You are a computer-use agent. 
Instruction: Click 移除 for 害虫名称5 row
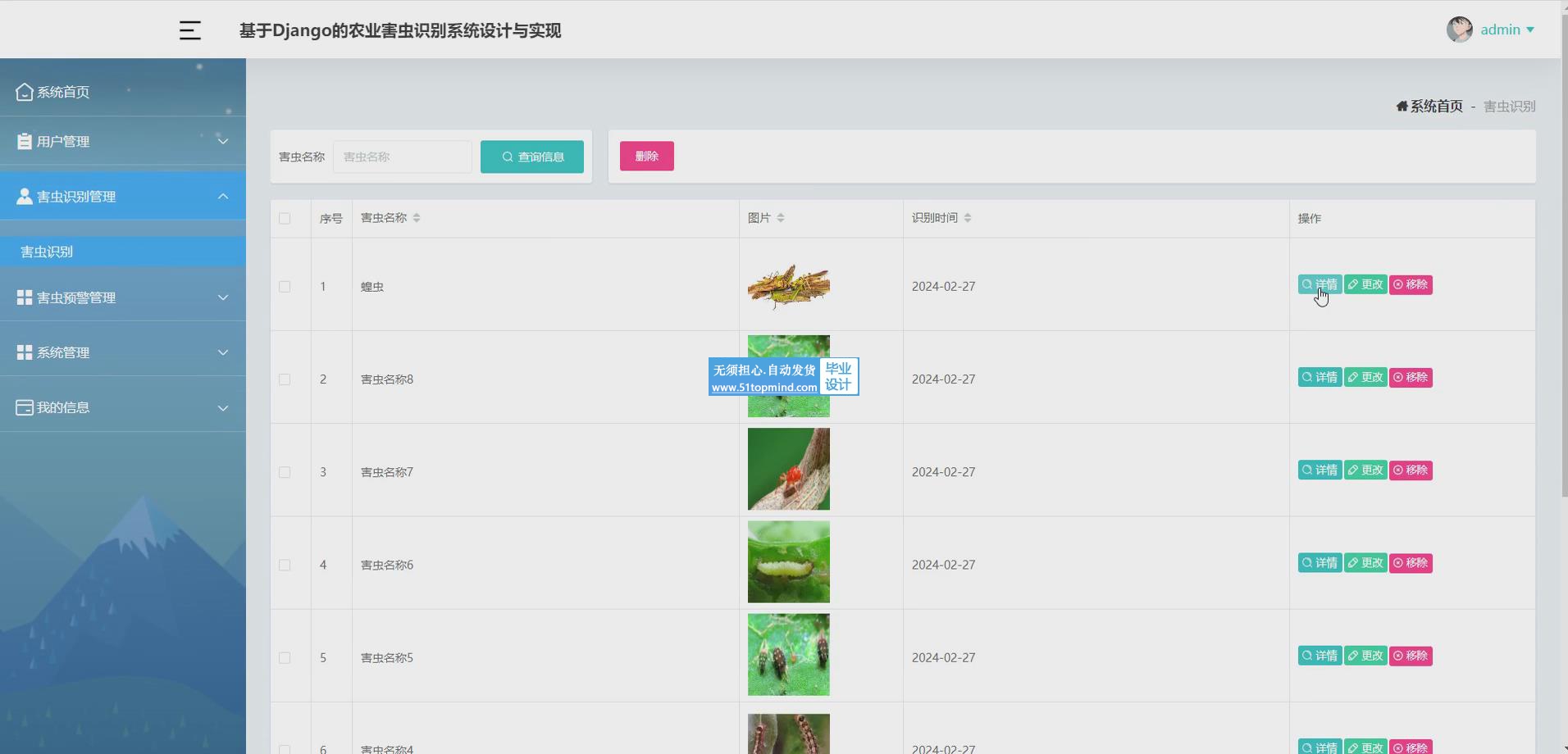pyautogui.click(x=1411, y=655)
